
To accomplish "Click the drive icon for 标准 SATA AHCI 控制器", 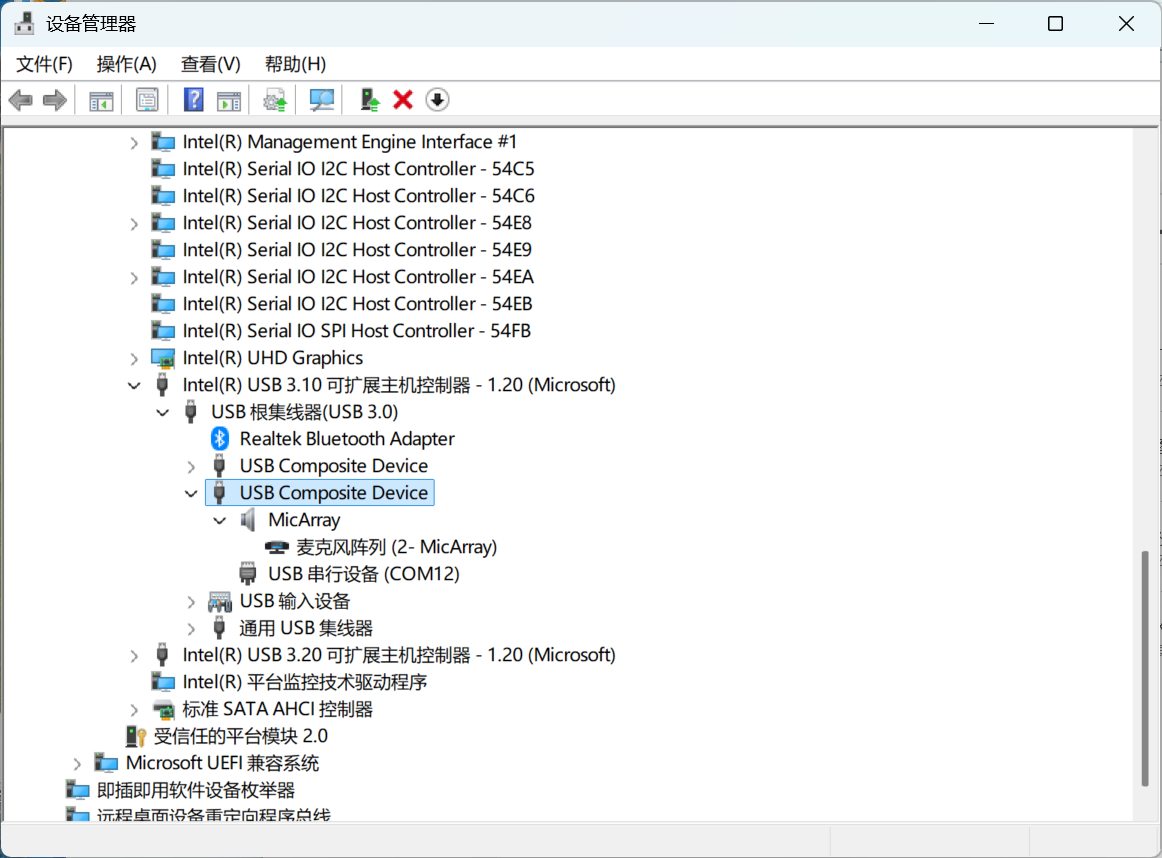I will click(x=162, y=710).
